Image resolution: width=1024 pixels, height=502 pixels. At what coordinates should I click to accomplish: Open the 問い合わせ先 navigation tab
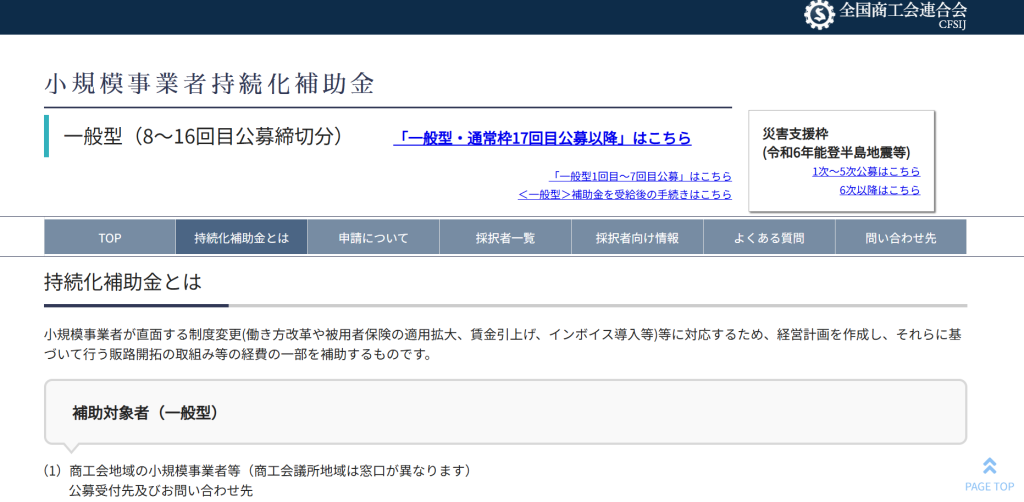pyautogui.click(x=901, y=238)
